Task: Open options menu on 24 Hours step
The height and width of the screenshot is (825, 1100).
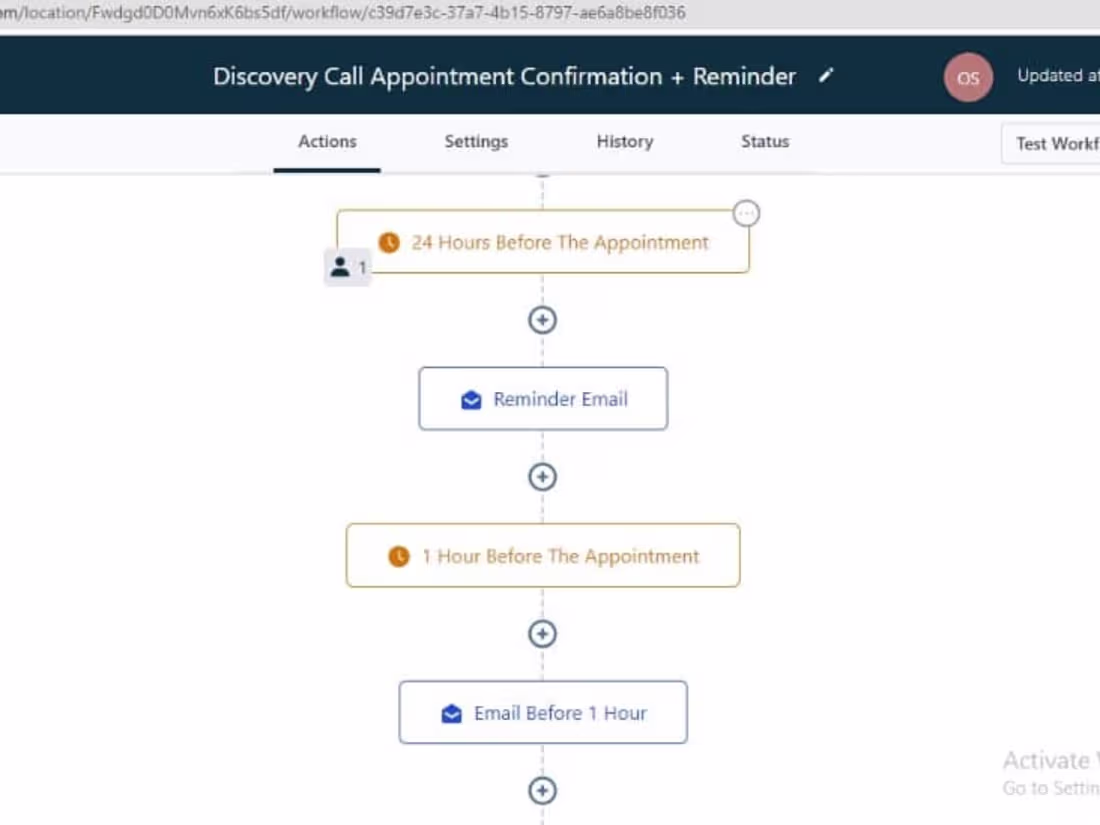Action: click(746, 213)
